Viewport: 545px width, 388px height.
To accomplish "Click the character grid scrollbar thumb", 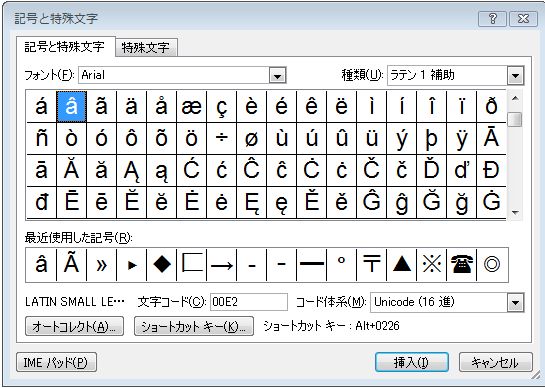I will [515, 119].
